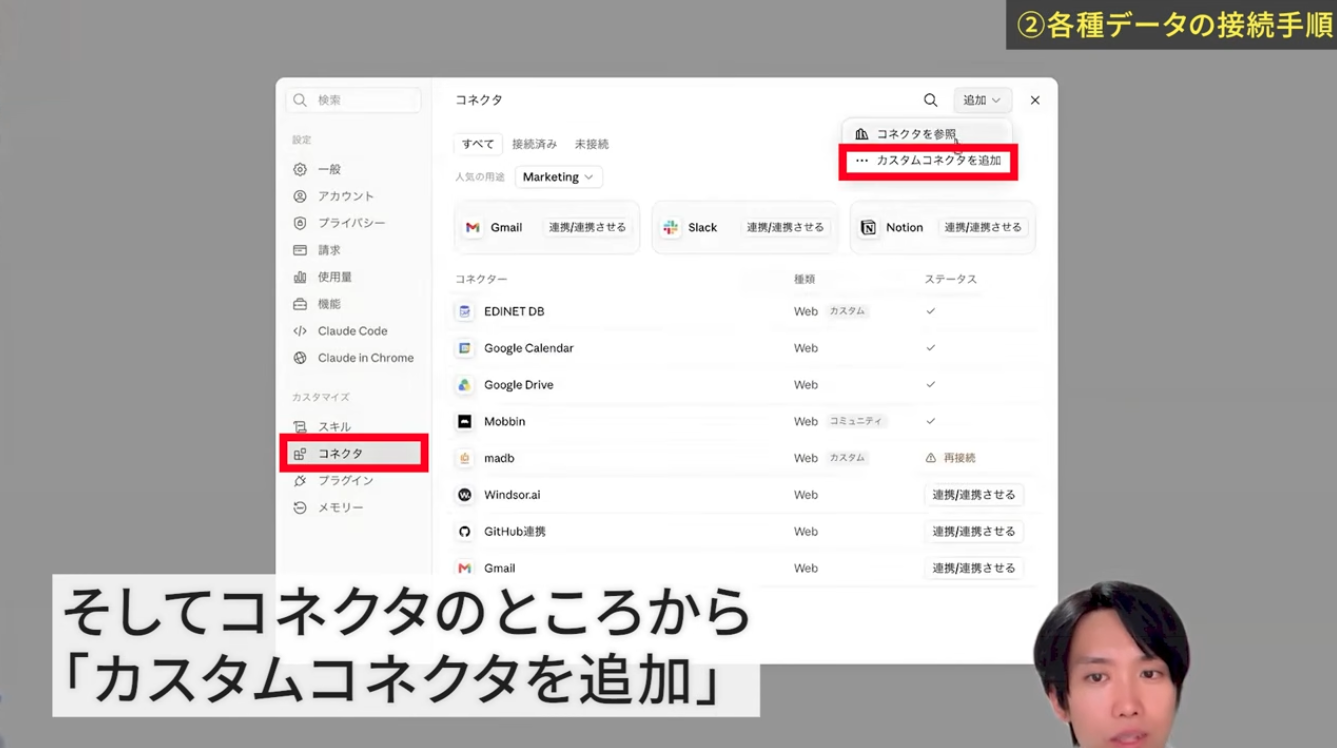This screenshot has height=748, width=1337.
Task: Switch to the 未接続 tab
Action: (591, 144)
